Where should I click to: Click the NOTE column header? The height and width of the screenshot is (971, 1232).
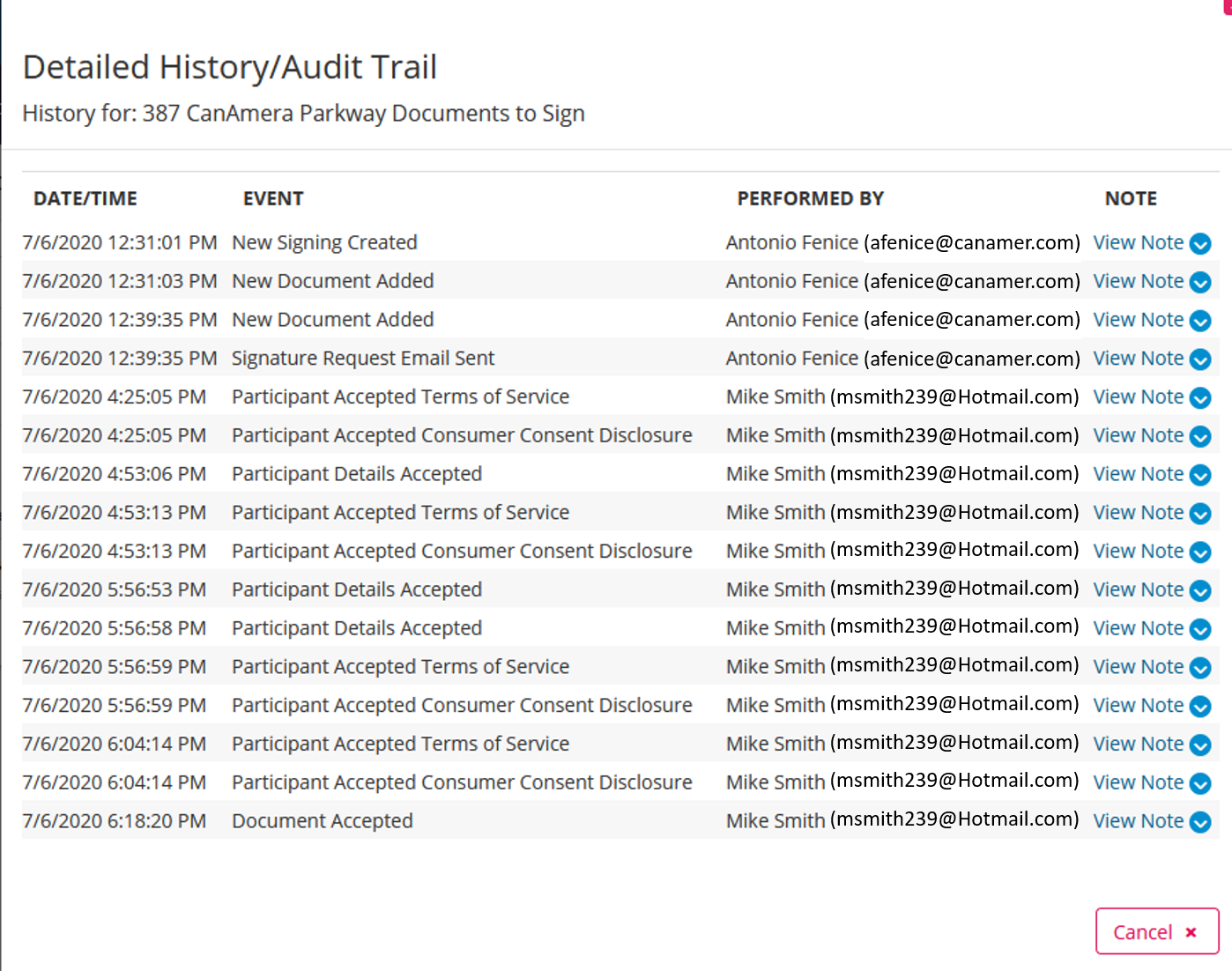click(x=1131, y=199)
